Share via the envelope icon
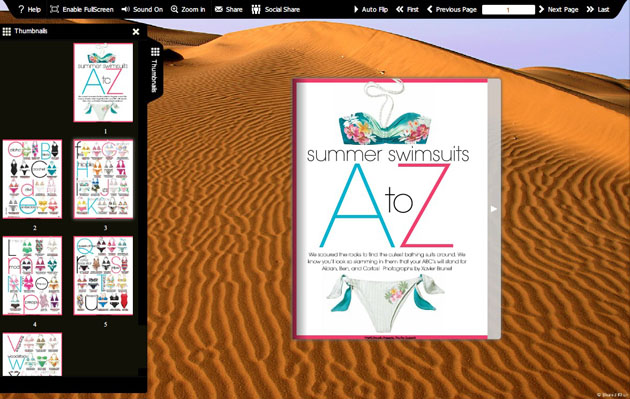This screenshot has width=630, height=399. 219,9
